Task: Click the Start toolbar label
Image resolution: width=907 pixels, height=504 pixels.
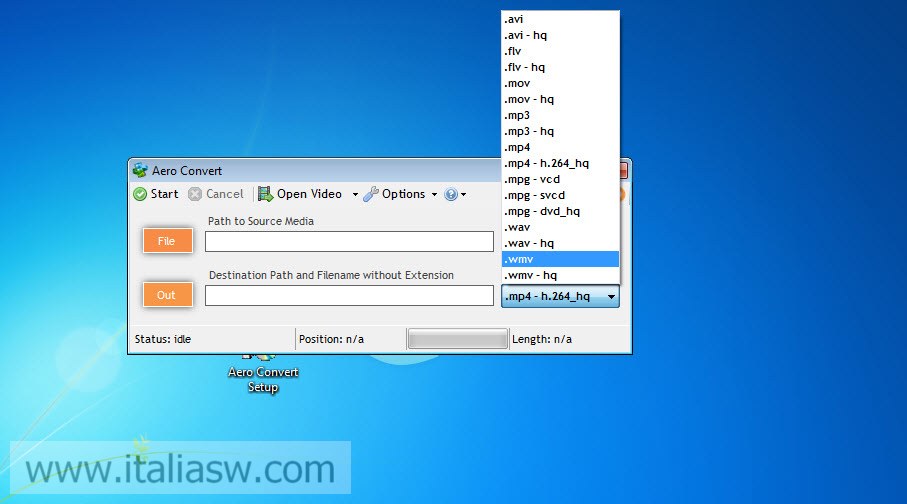Action: point(164,194)
